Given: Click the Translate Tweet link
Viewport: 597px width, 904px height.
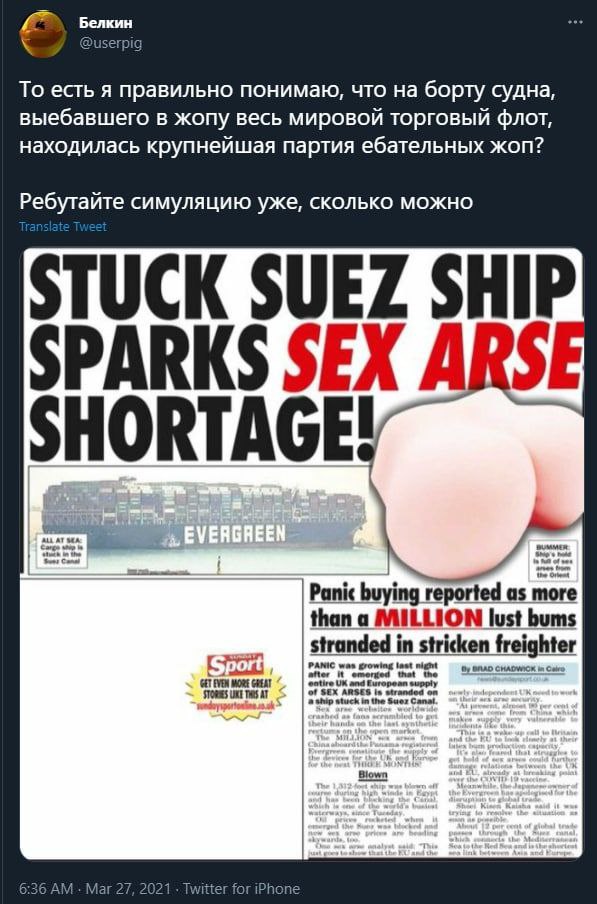Looking at the screenshot, I should (63, 227).
